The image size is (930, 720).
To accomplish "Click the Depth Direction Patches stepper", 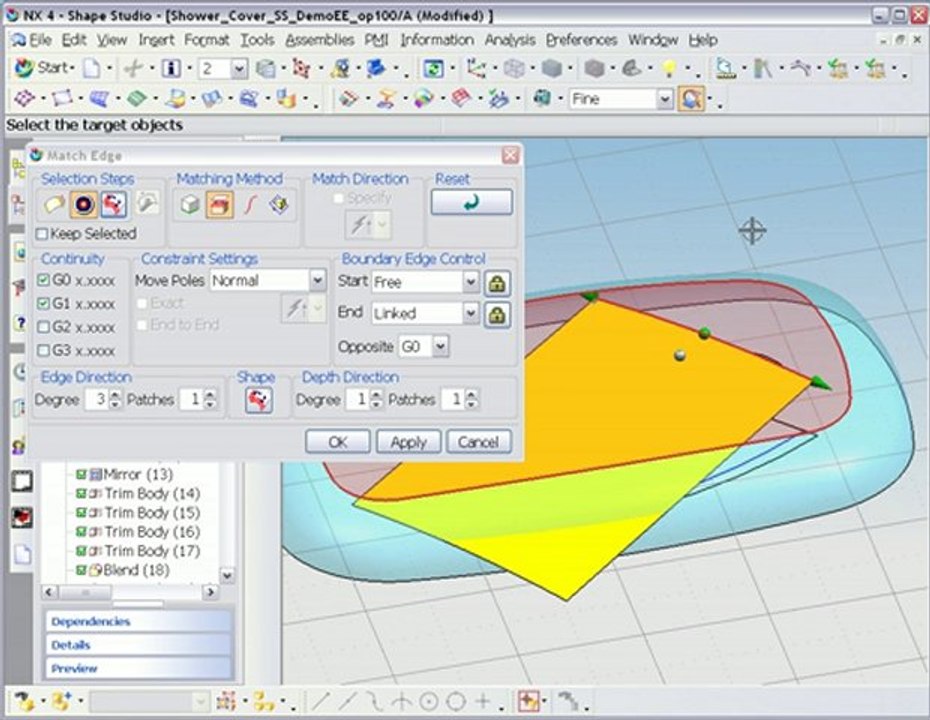I will (x=472, y=399).
